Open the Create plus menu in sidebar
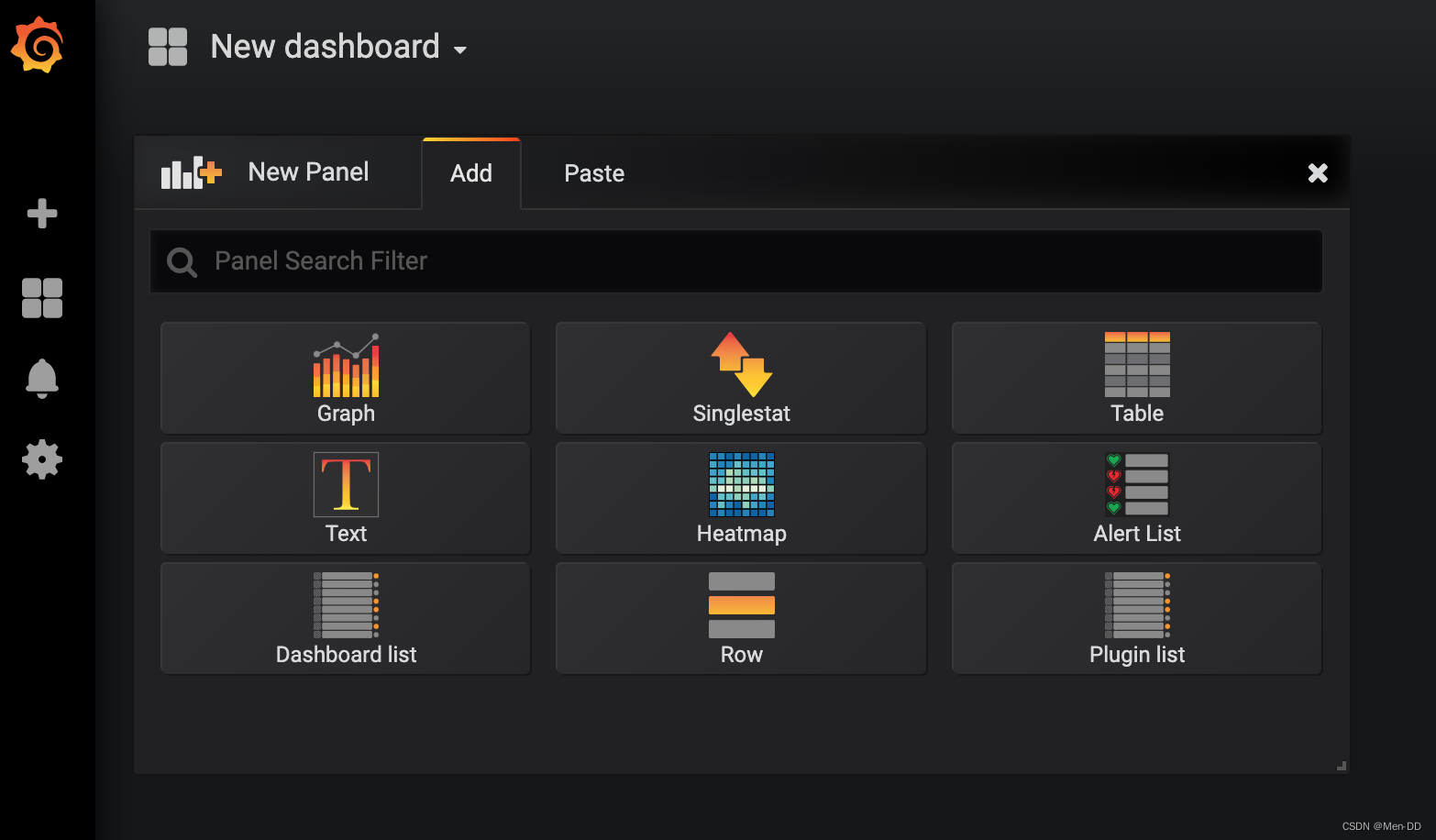The height and width of the screenshot is (840, 1436). [x=42, y=214]
